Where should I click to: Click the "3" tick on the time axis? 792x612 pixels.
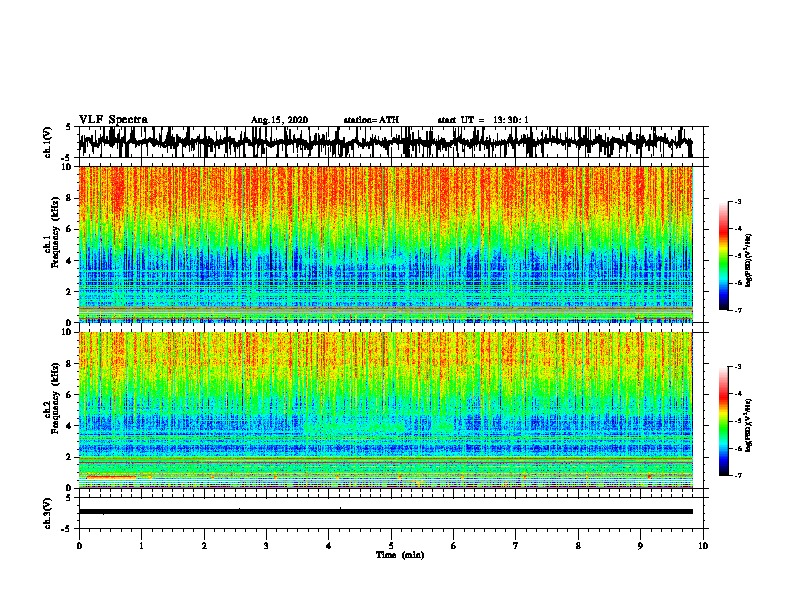pyautogui.click(x=266, y=546)
